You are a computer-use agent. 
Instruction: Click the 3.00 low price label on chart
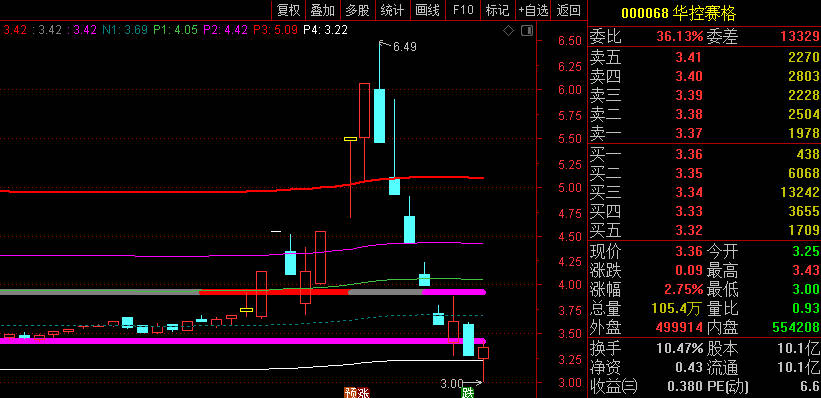pyautogui.click(x=452, y=384)
